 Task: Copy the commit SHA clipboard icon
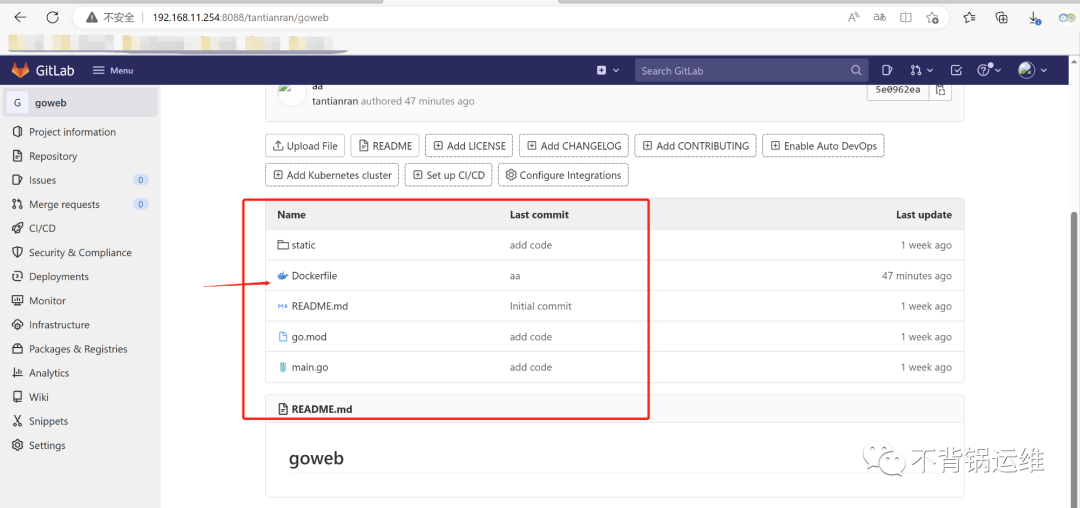(x=940, y=89)
